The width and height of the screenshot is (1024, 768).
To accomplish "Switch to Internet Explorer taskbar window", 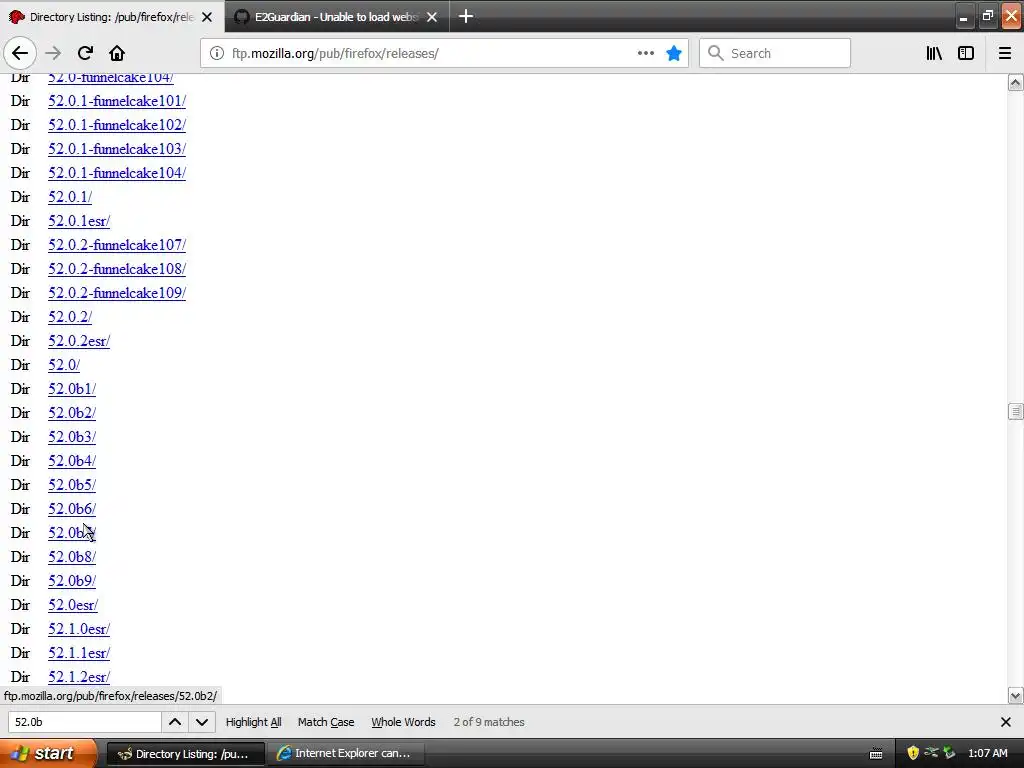I will pyautogui.click(x=346, y=754).
